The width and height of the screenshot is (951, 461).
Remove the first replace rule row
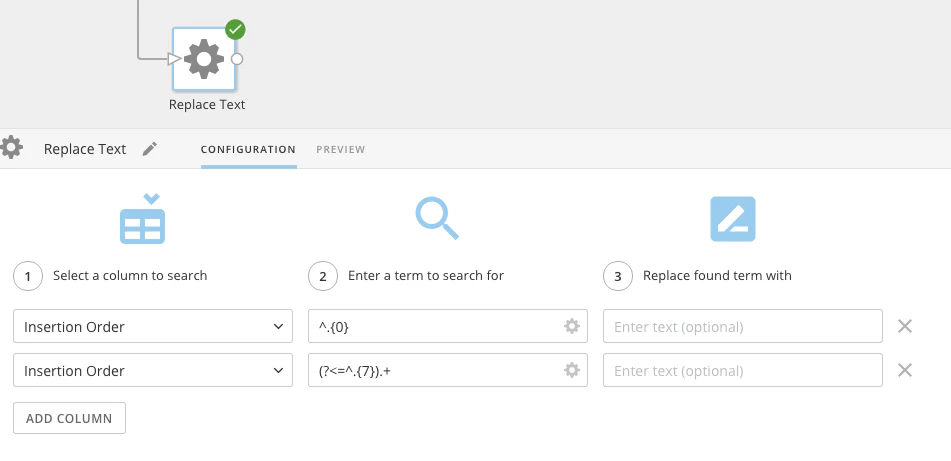pos(904,326)
